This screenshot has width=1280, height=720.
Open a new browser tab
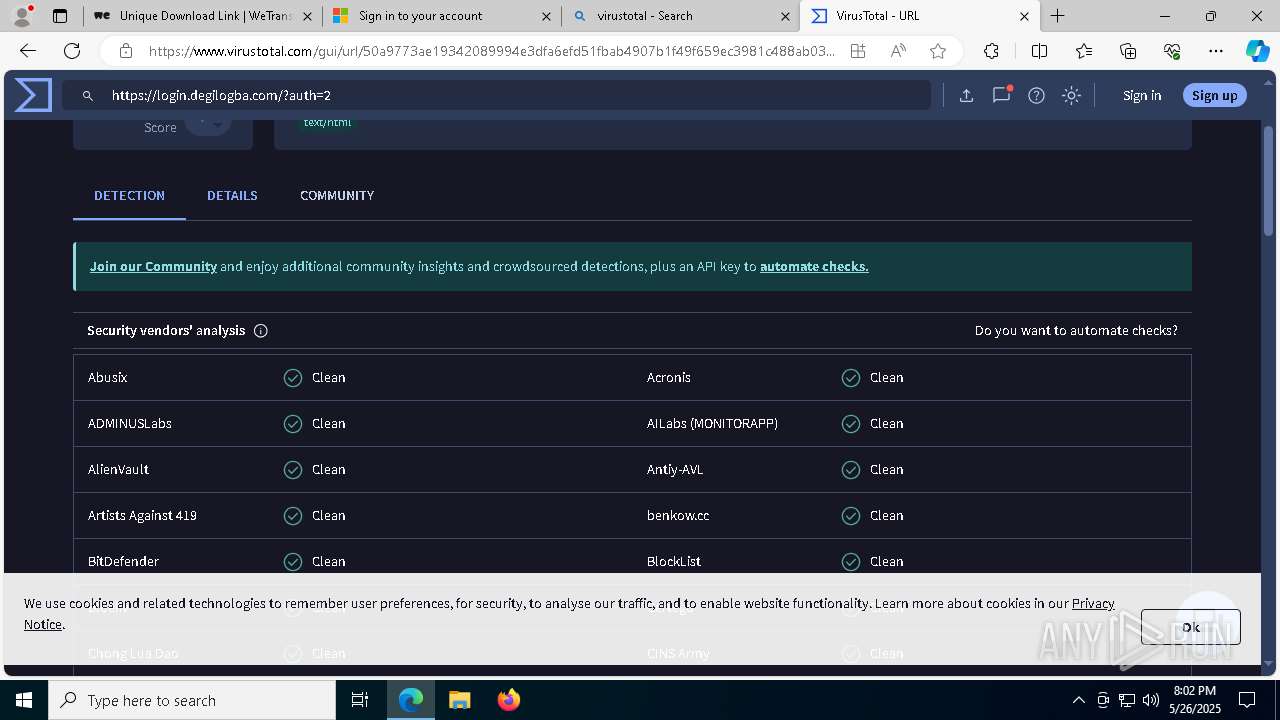(x=1058, y=16)
